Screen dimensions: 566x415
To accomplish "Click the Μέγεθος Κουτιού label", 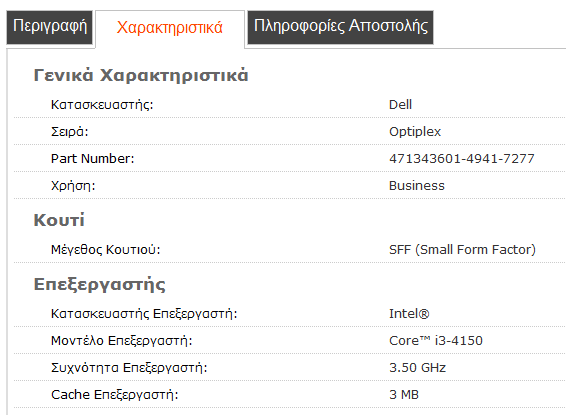I will tap(105, 249).
